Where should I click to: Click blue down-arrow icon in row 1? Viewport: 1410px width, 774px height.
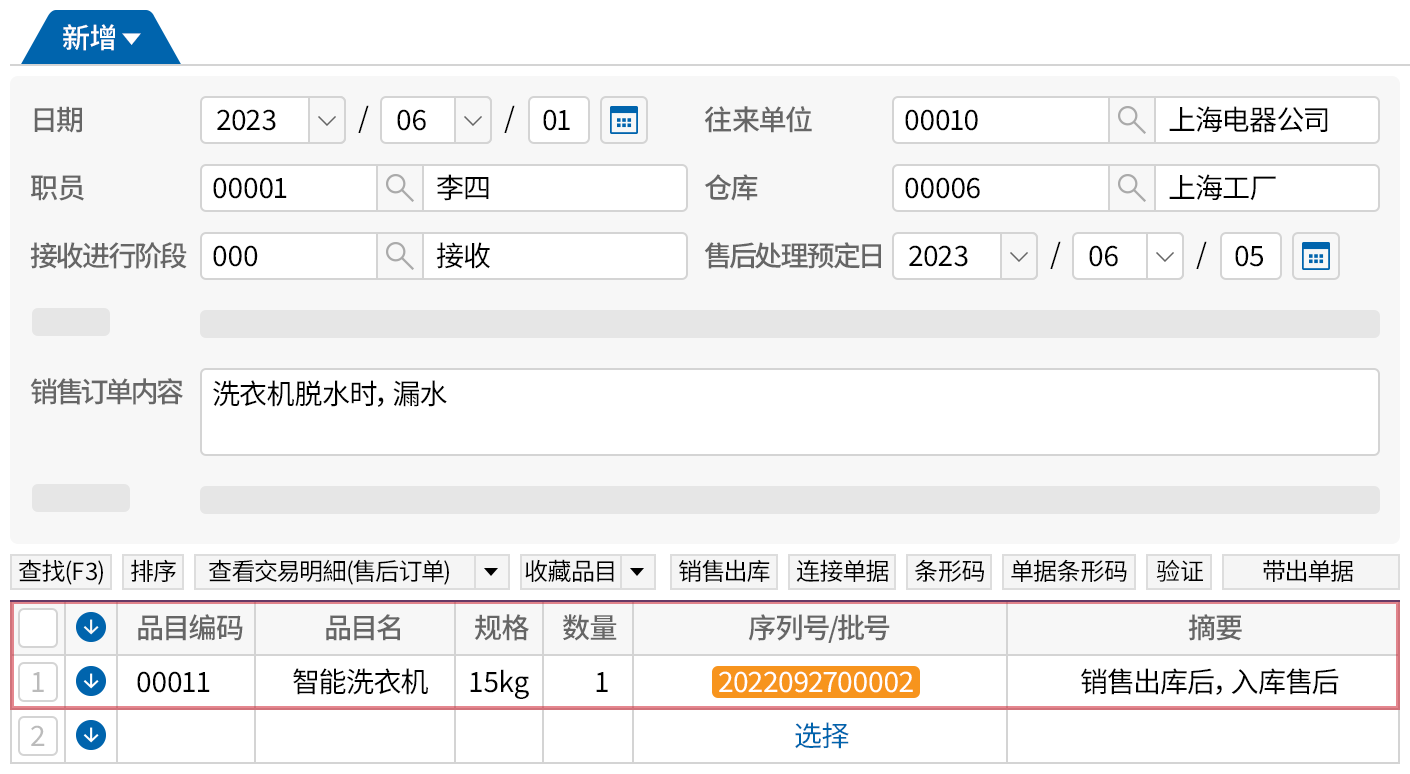click(x=91, y=682)
